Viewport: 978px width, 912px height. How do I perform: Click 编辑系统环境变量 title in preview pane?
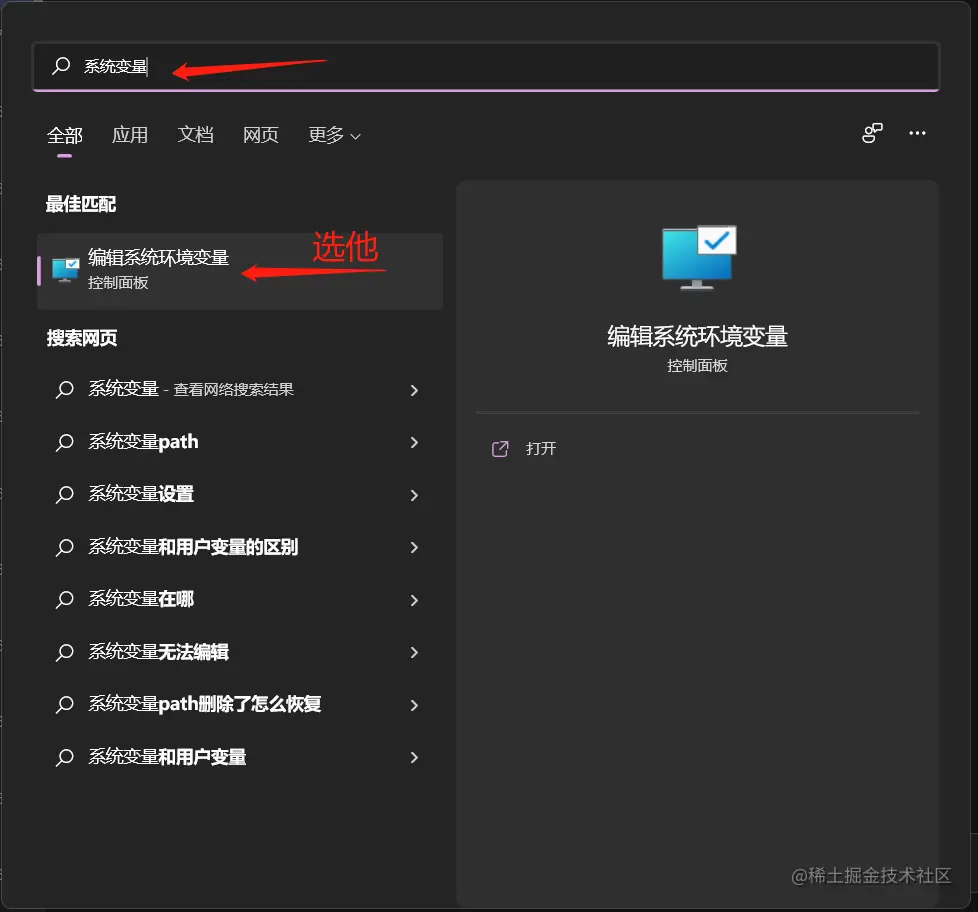697,337
